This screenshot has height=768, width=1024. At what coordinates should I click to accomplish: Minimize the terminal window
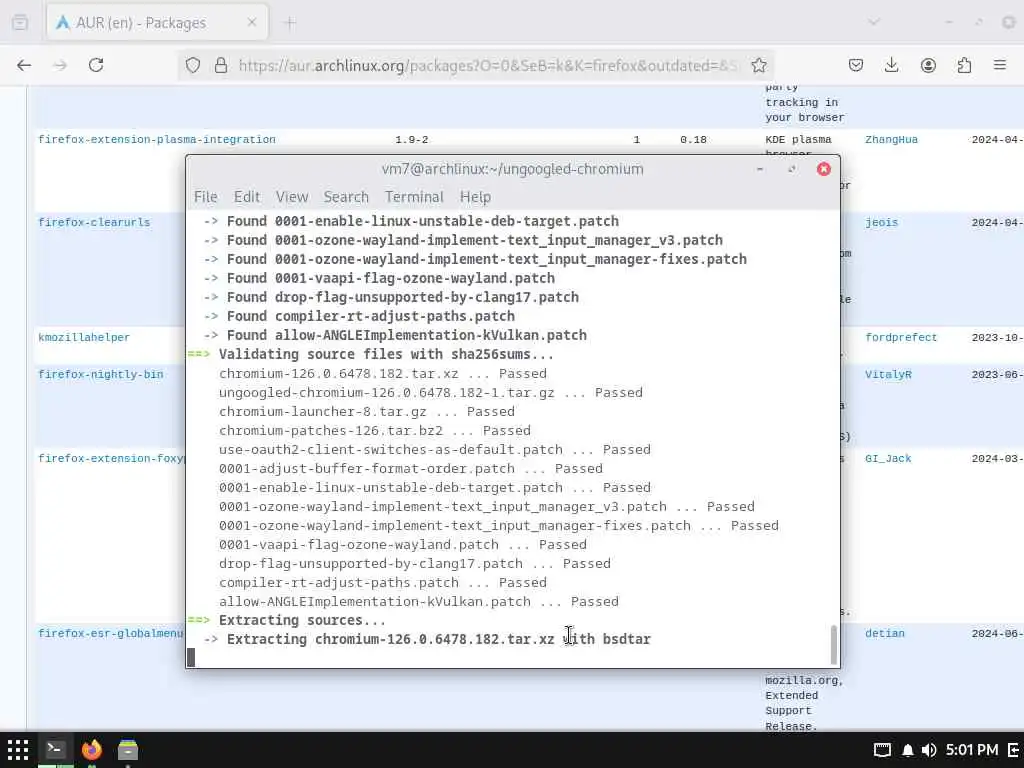click(x=760, y=169)
